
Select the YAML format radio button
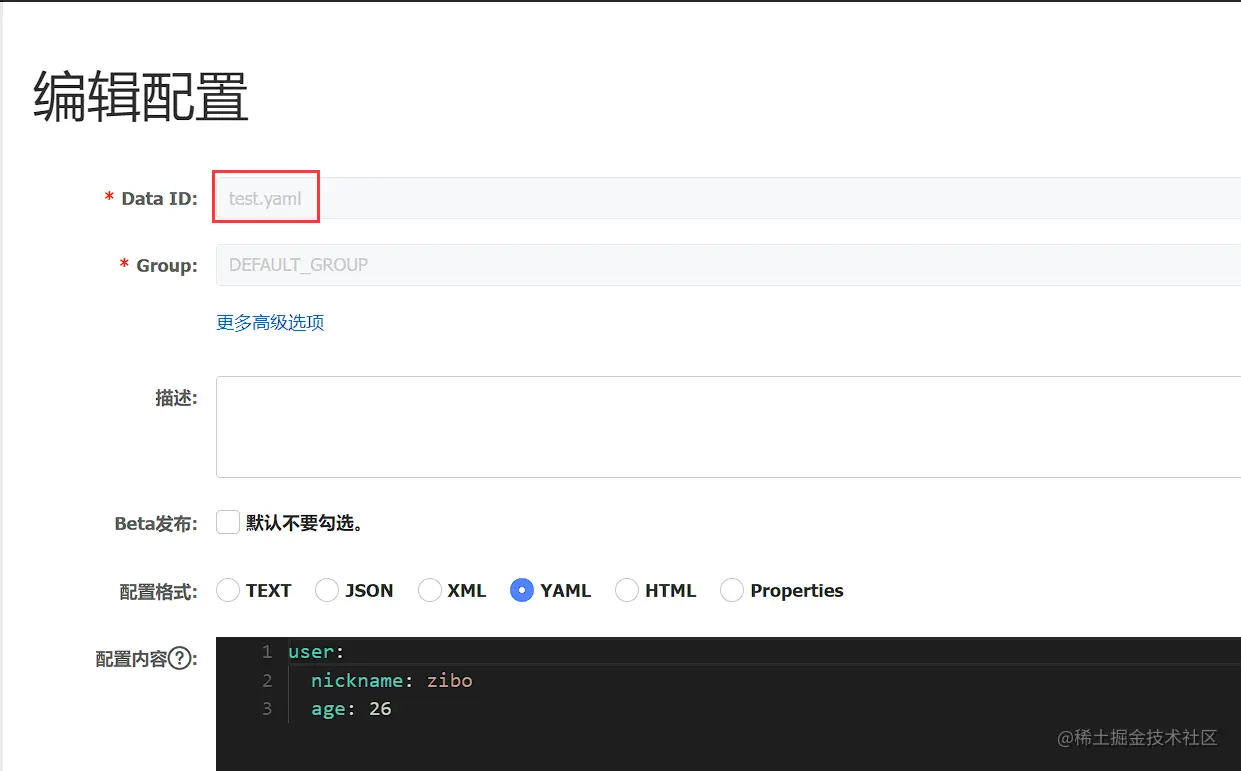[x=522, y=590]
